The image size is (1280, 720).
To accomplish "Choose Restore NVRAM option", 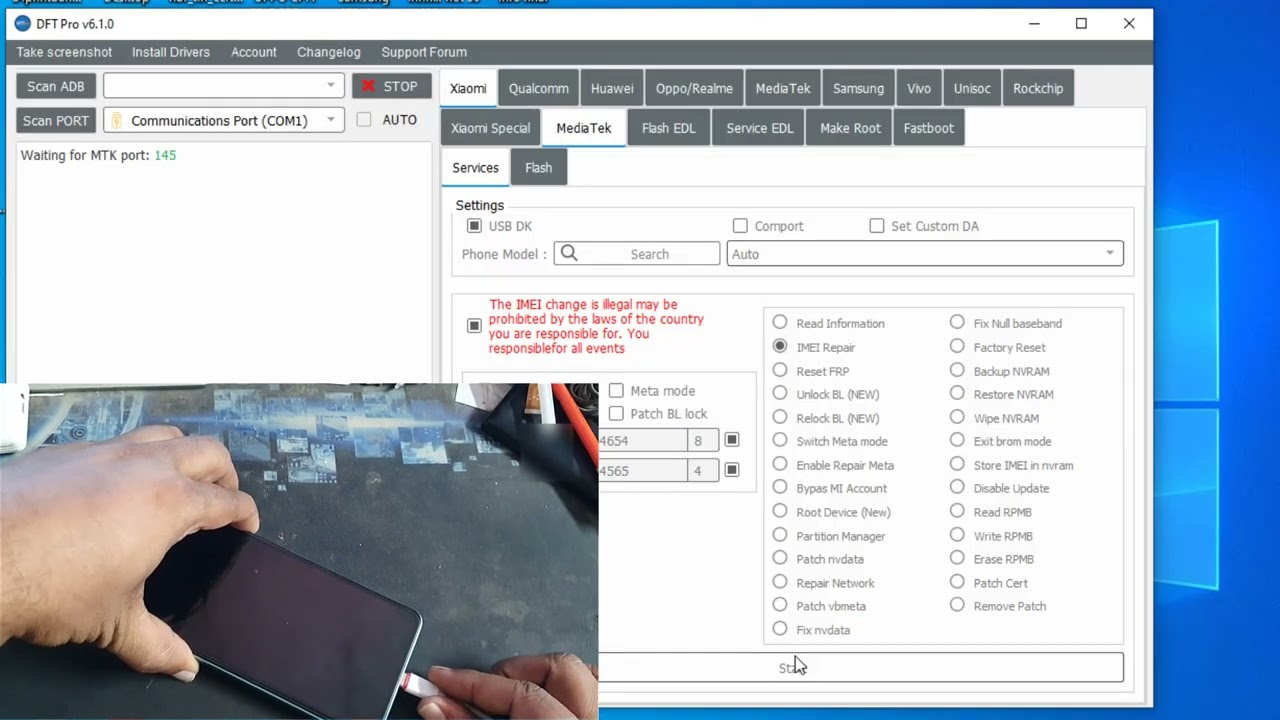I will point(957,393).
